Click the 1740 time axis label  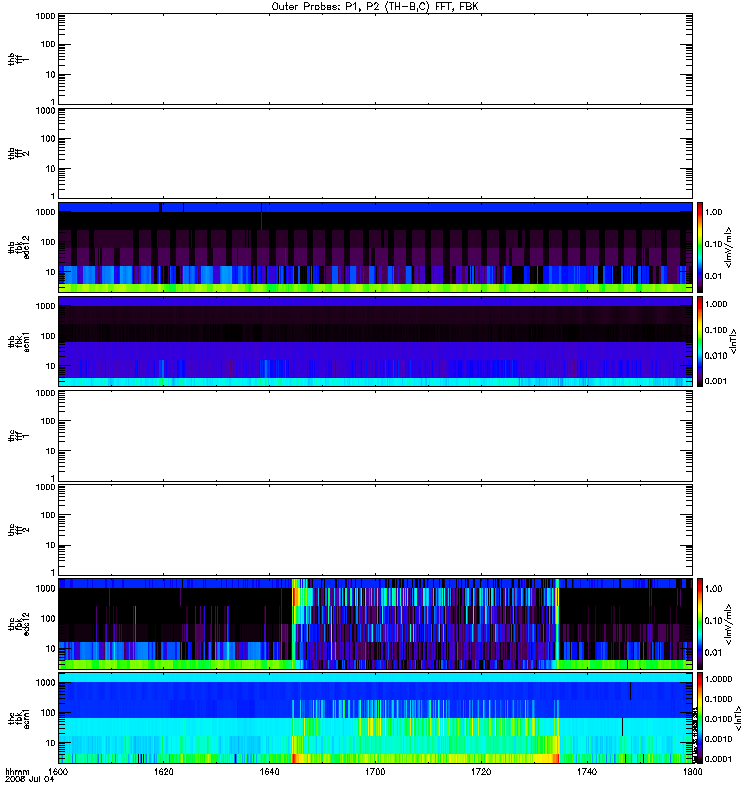[587, 771]
